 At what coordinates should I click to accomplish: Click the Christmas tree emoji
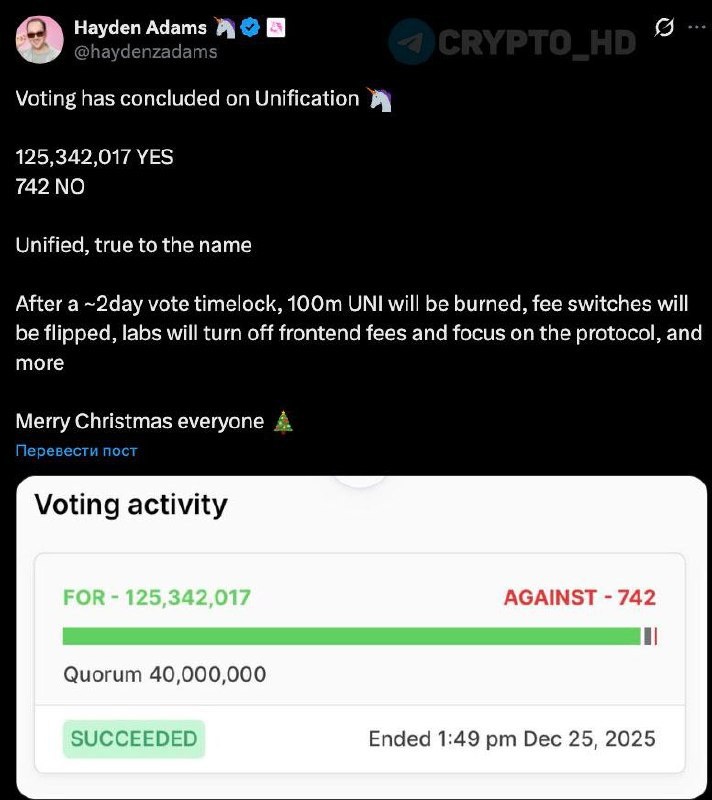283,422
